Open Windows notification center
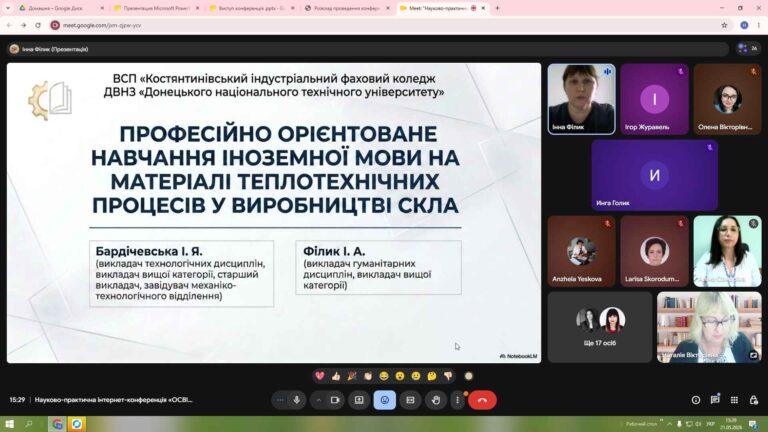This screenshot has width=768, height=432. pos(754,424)
